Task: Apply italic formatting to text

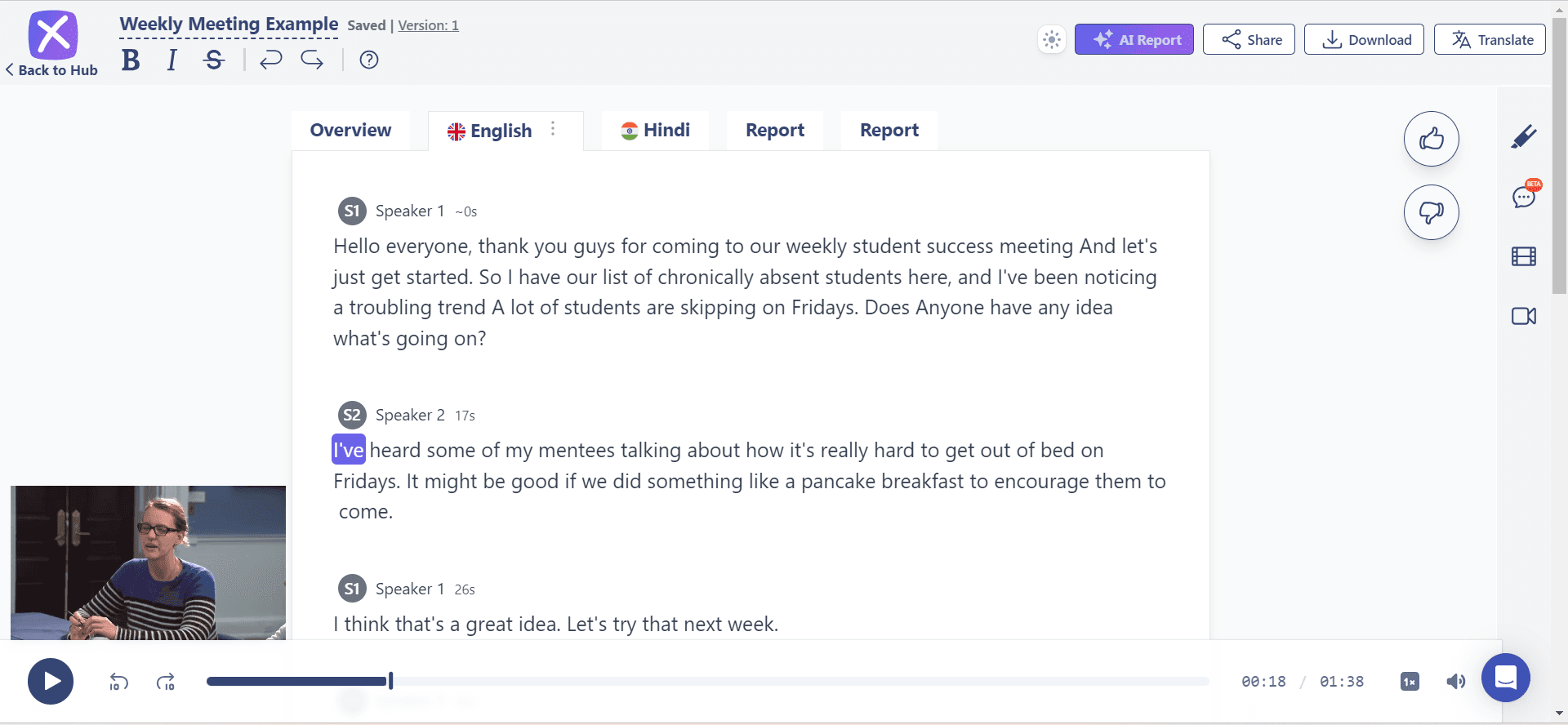Action: coord(171,60)
